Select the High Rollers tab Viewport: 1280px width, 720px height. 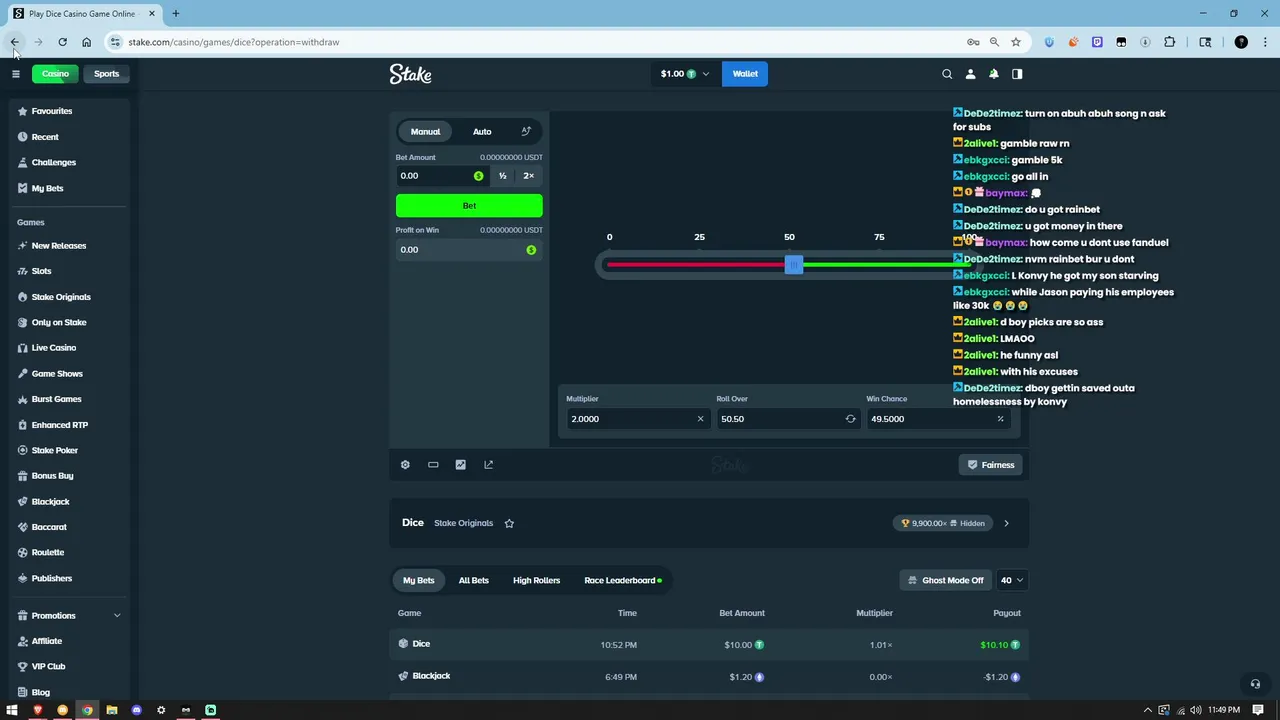point(536,580)
